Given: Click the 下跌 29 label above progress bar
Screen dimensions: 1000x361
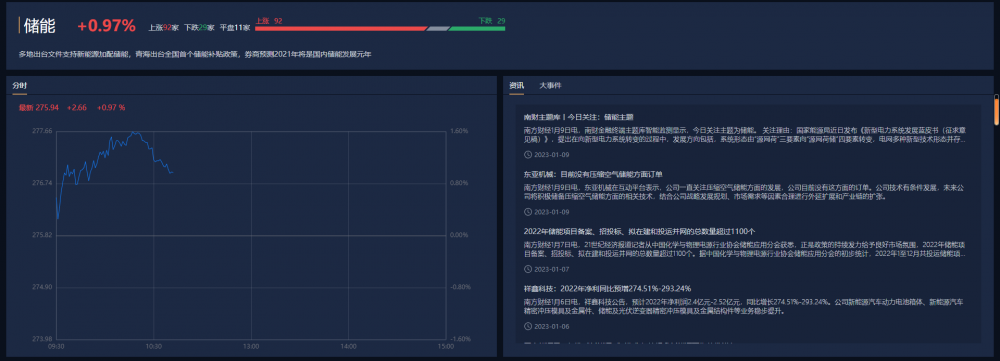Looking at the screenshot, I should click(492, 21).
